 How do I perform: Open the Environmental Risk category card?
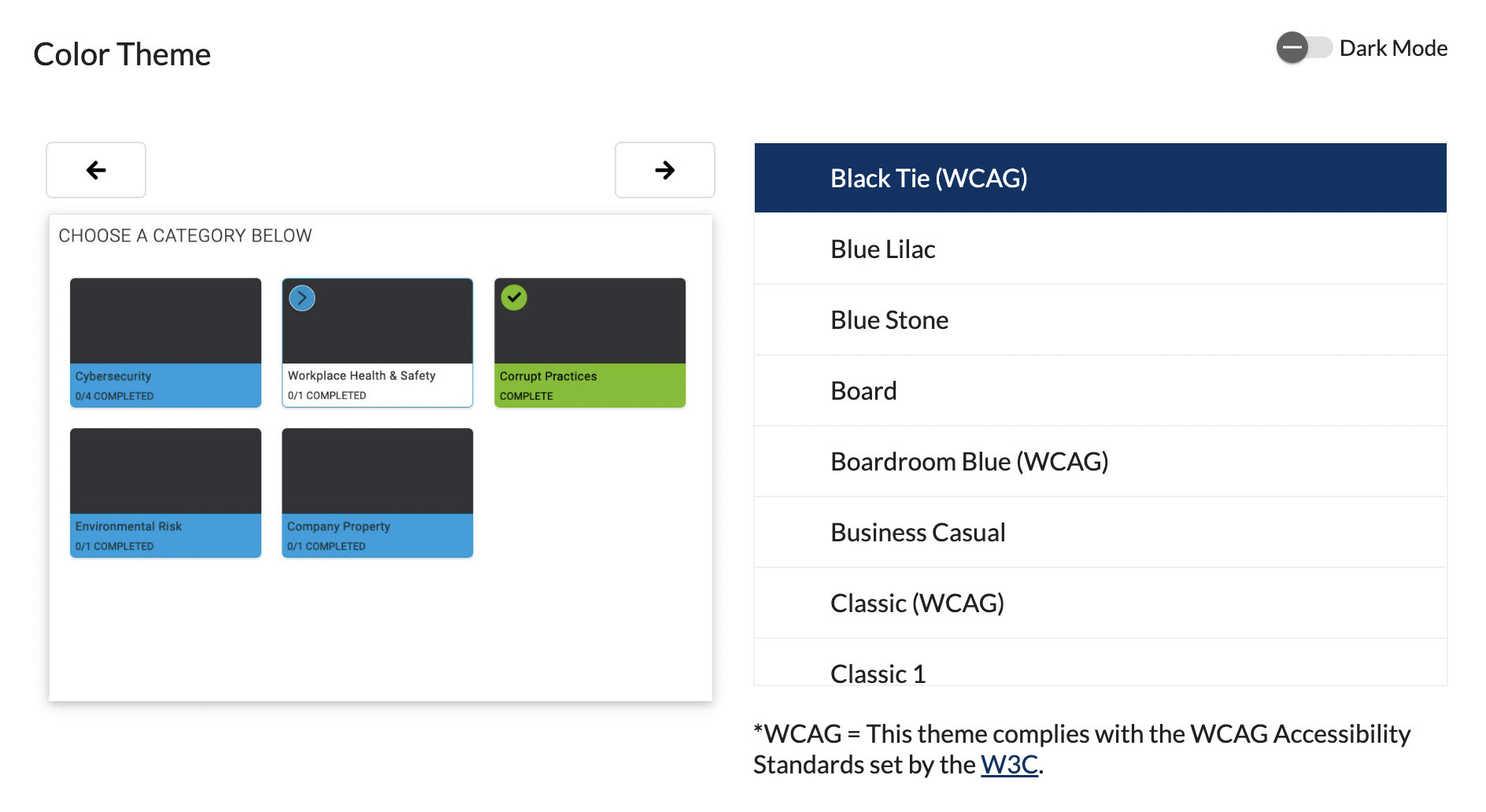(165, 493)
